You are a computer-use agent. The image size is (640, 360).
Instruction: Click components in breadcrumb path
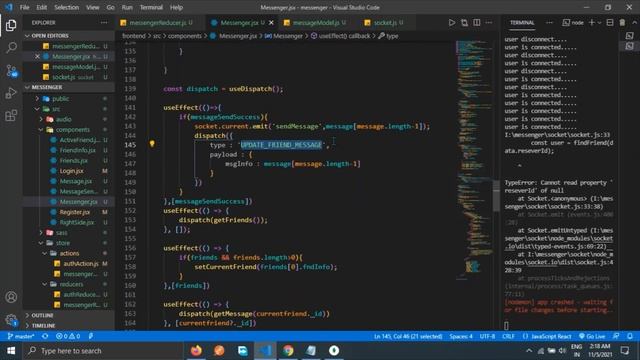click(184, 36)
